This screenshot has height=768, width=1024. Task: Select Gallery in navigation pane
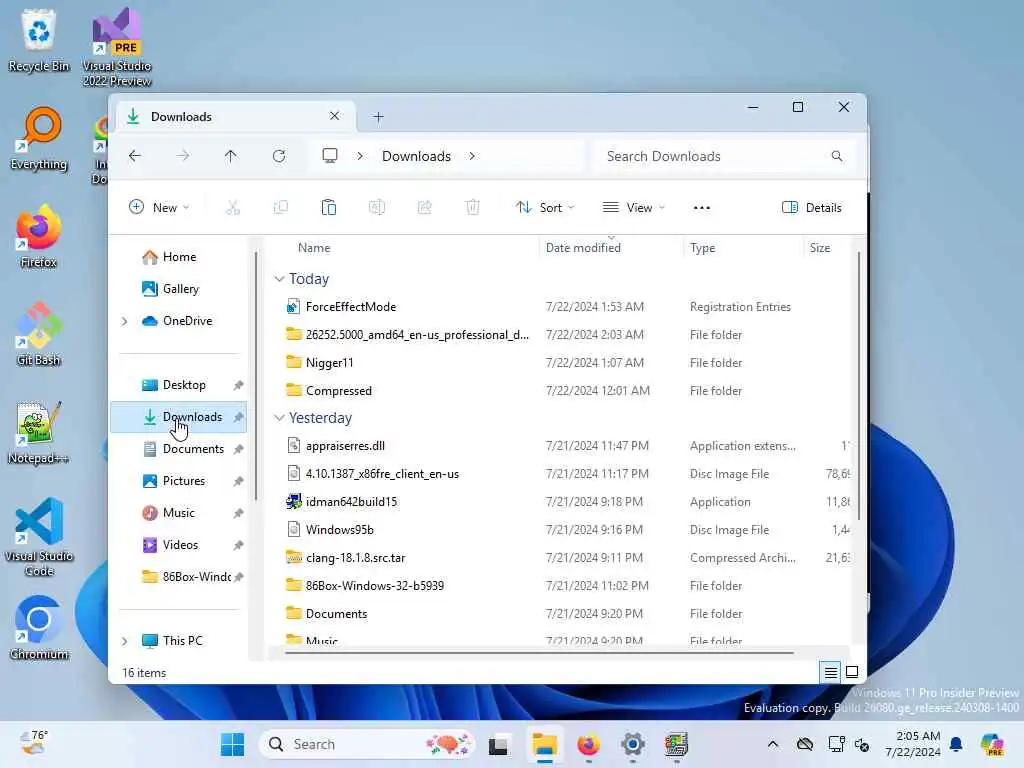179,289
